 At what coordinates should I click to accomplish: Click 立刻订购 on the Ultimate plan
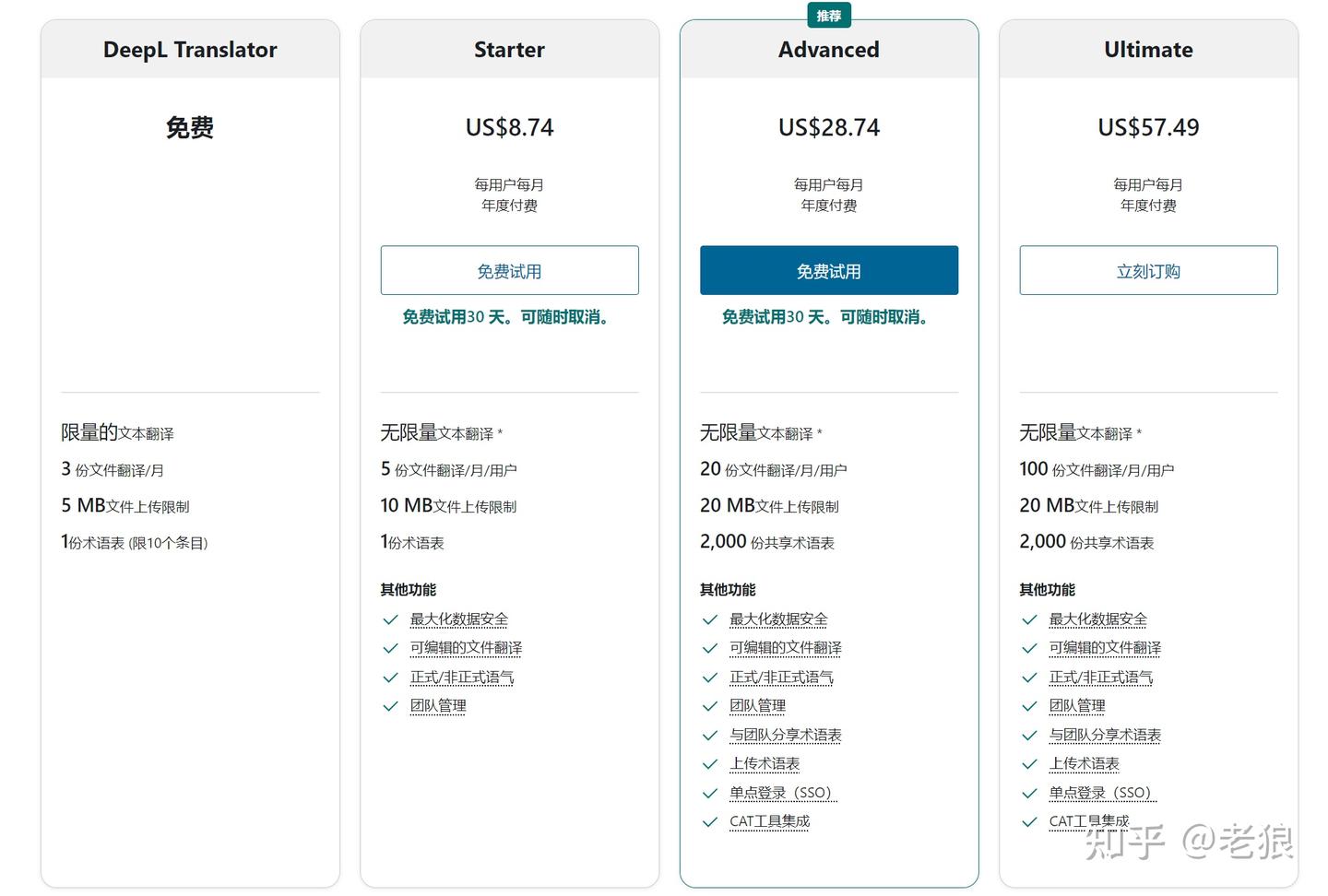(x=1148, y=270)
